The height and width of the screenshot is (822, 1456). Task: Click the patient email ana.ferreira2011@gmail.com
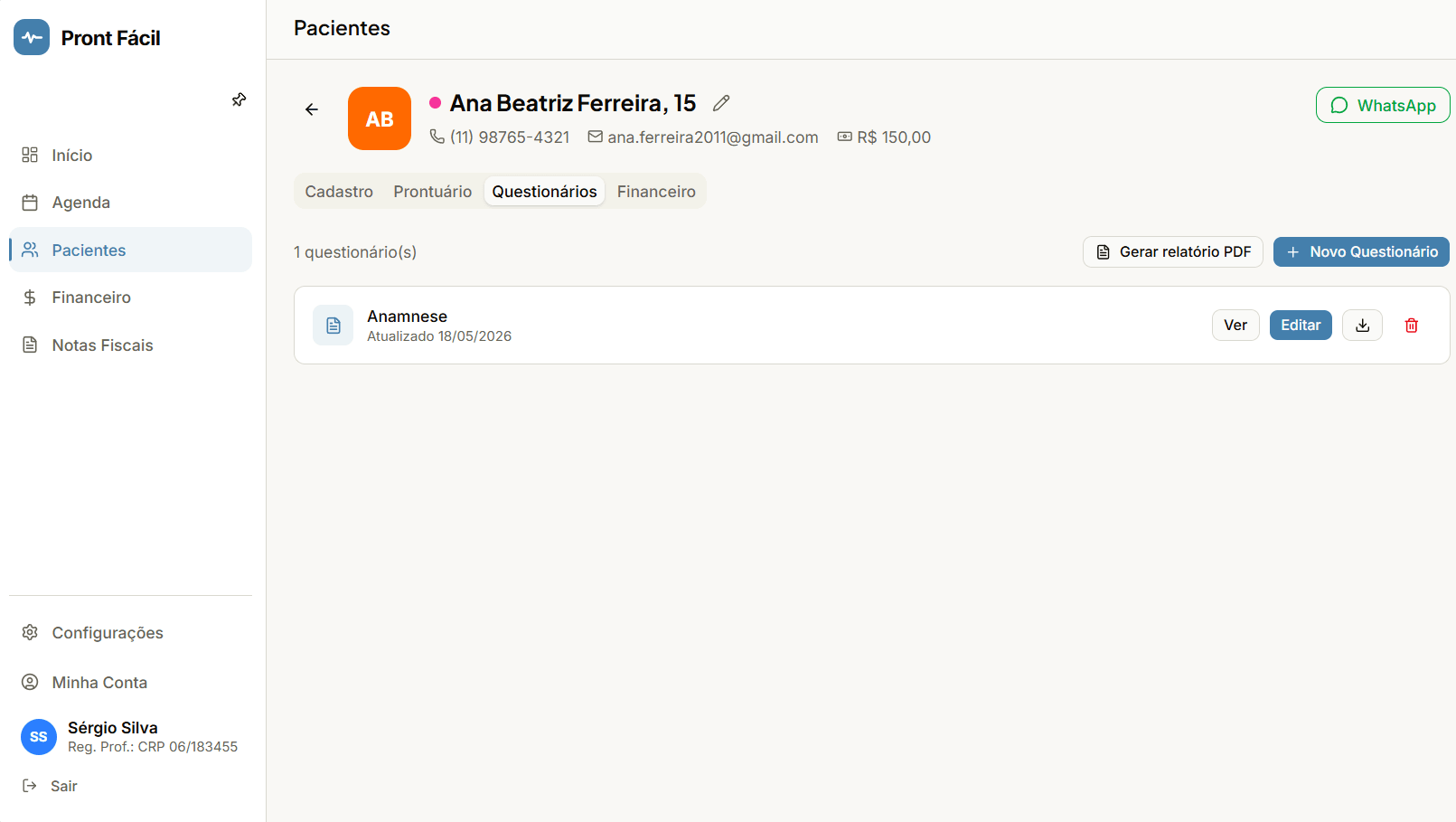pos(713,137)
